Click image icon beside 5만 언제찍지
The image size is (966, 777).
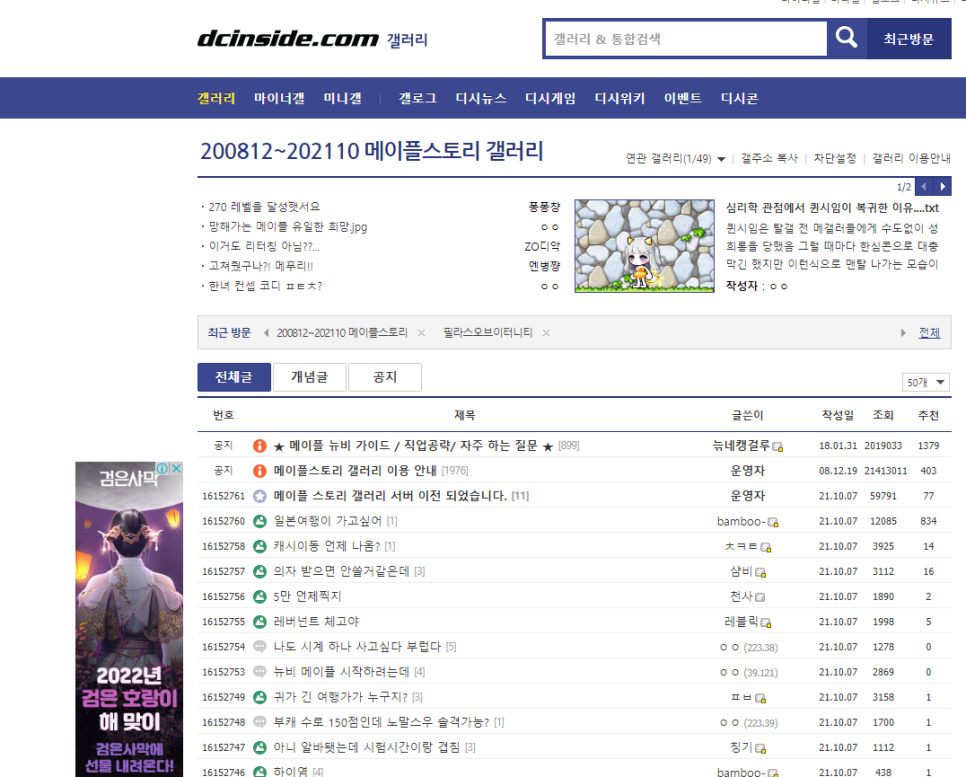tap(260, 596)
